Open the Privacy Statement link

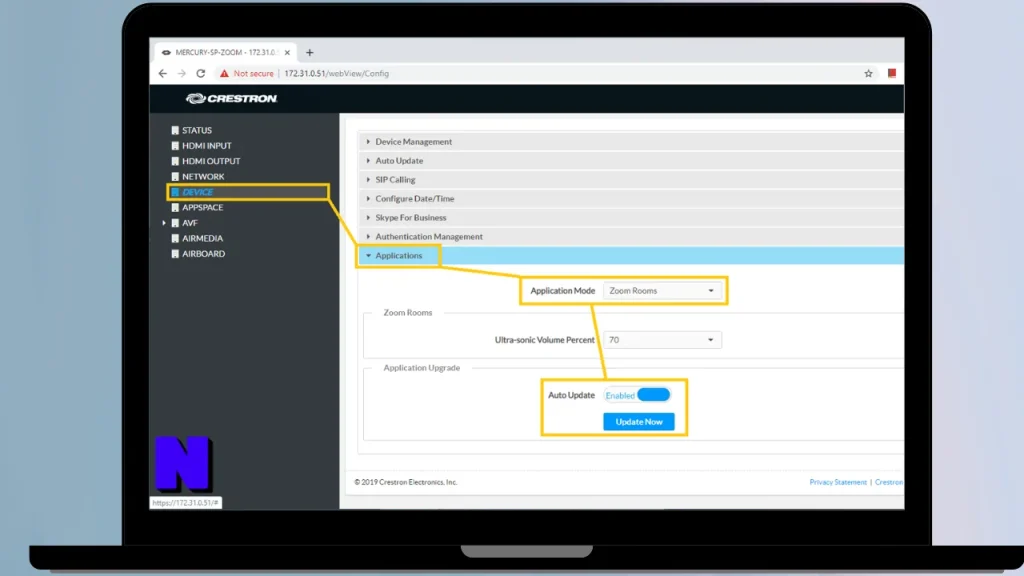click(838, 482)
